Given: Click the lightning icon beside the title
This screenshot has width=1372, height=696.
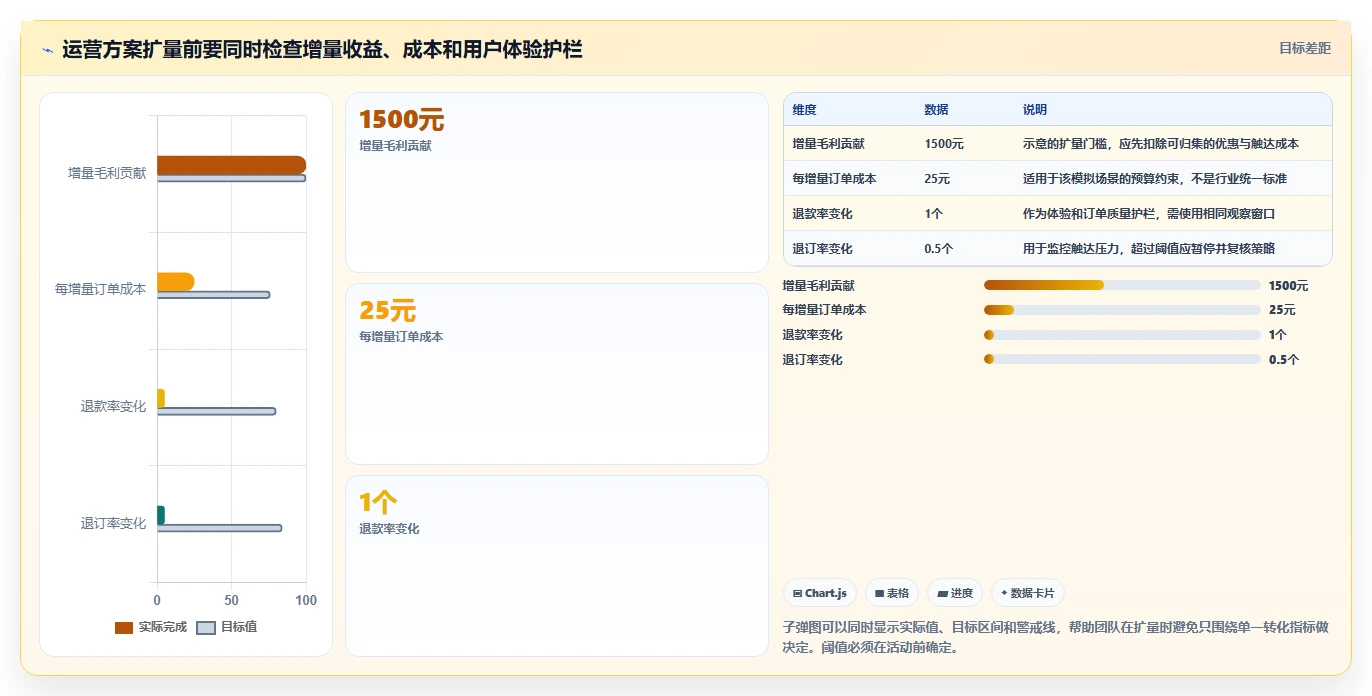Looking at the screenshot, I should coord(47,49).
